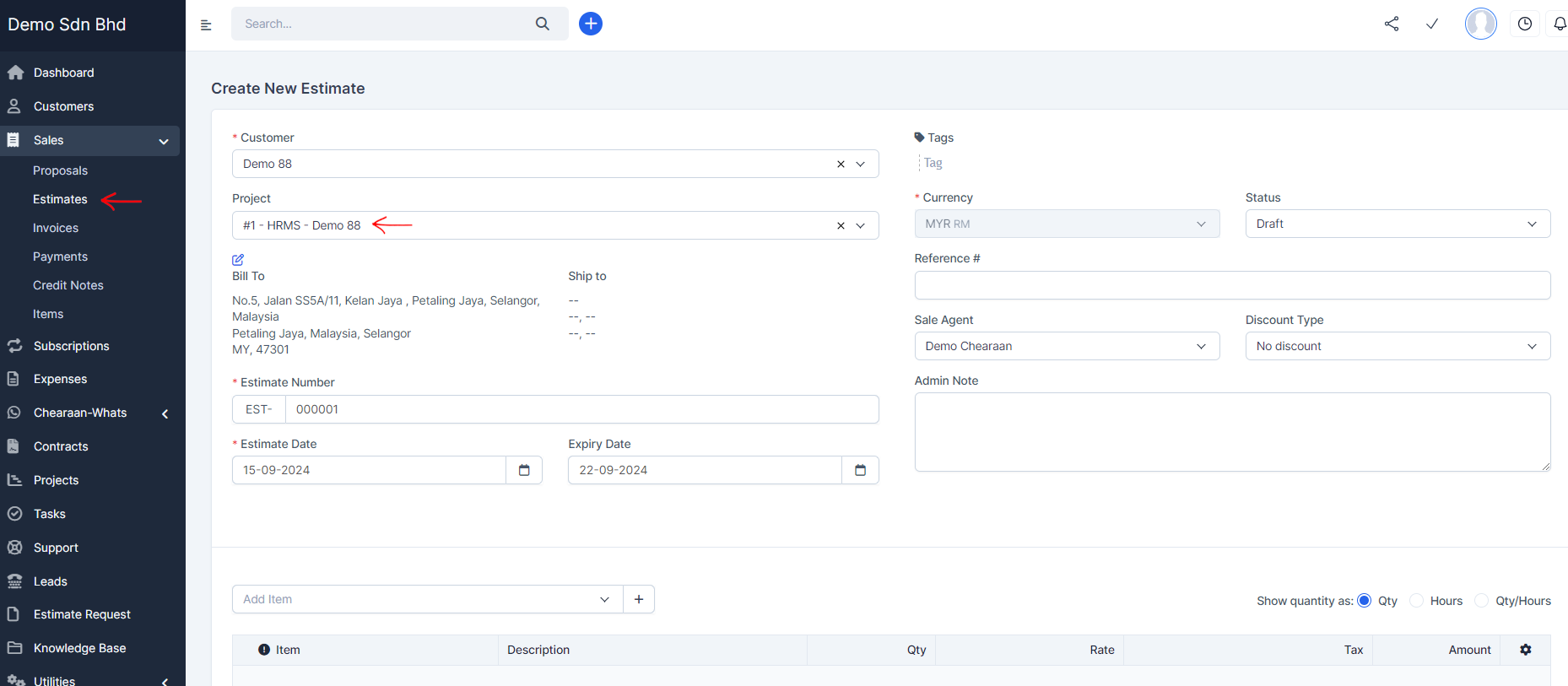Open Invoices in the Sales submenu
The width and height of the screenshot is (1568, 686).
[56, 228]
